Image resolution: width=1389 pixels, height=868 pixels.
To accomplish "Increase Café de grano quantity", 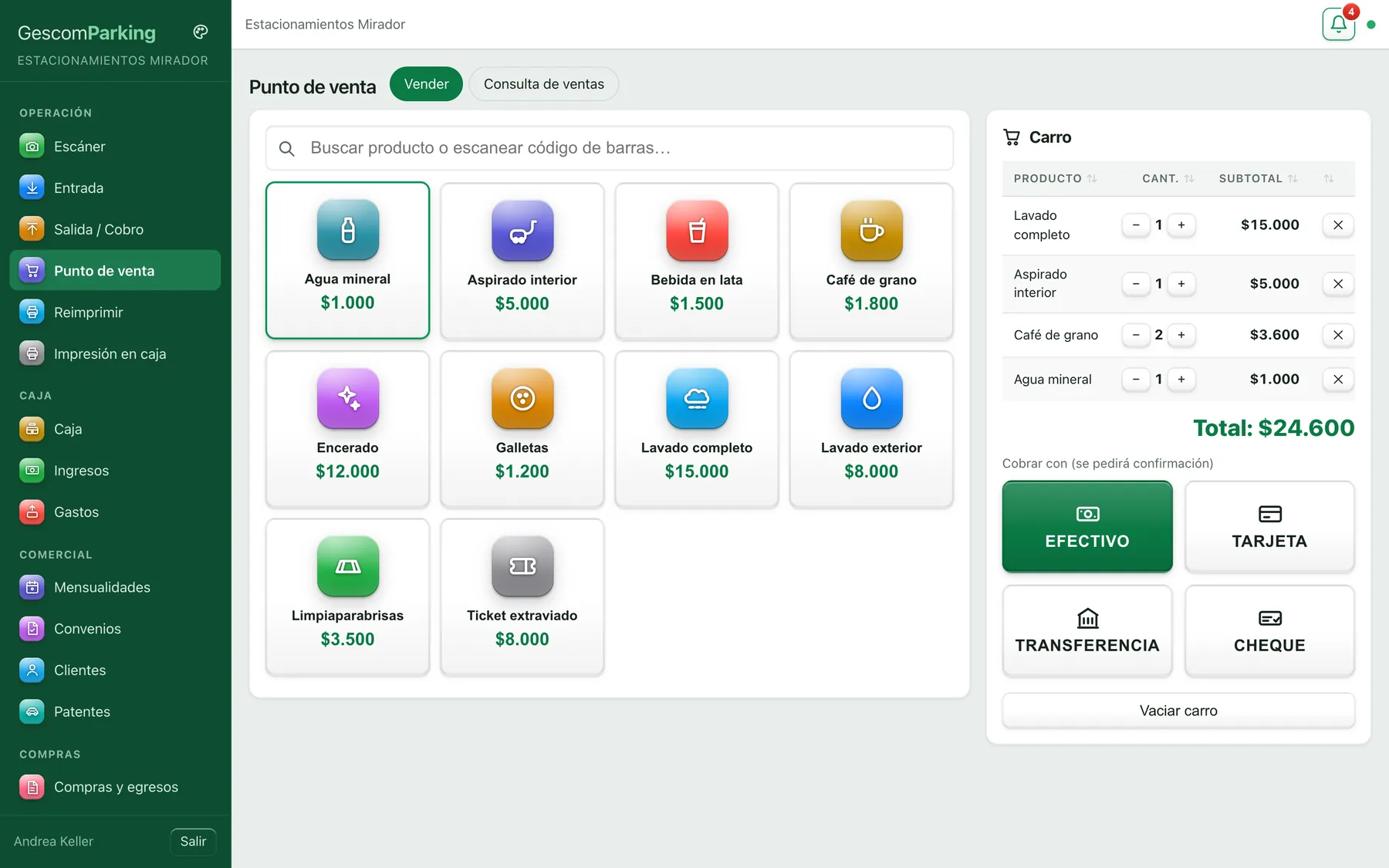I will pos(1181,335).
